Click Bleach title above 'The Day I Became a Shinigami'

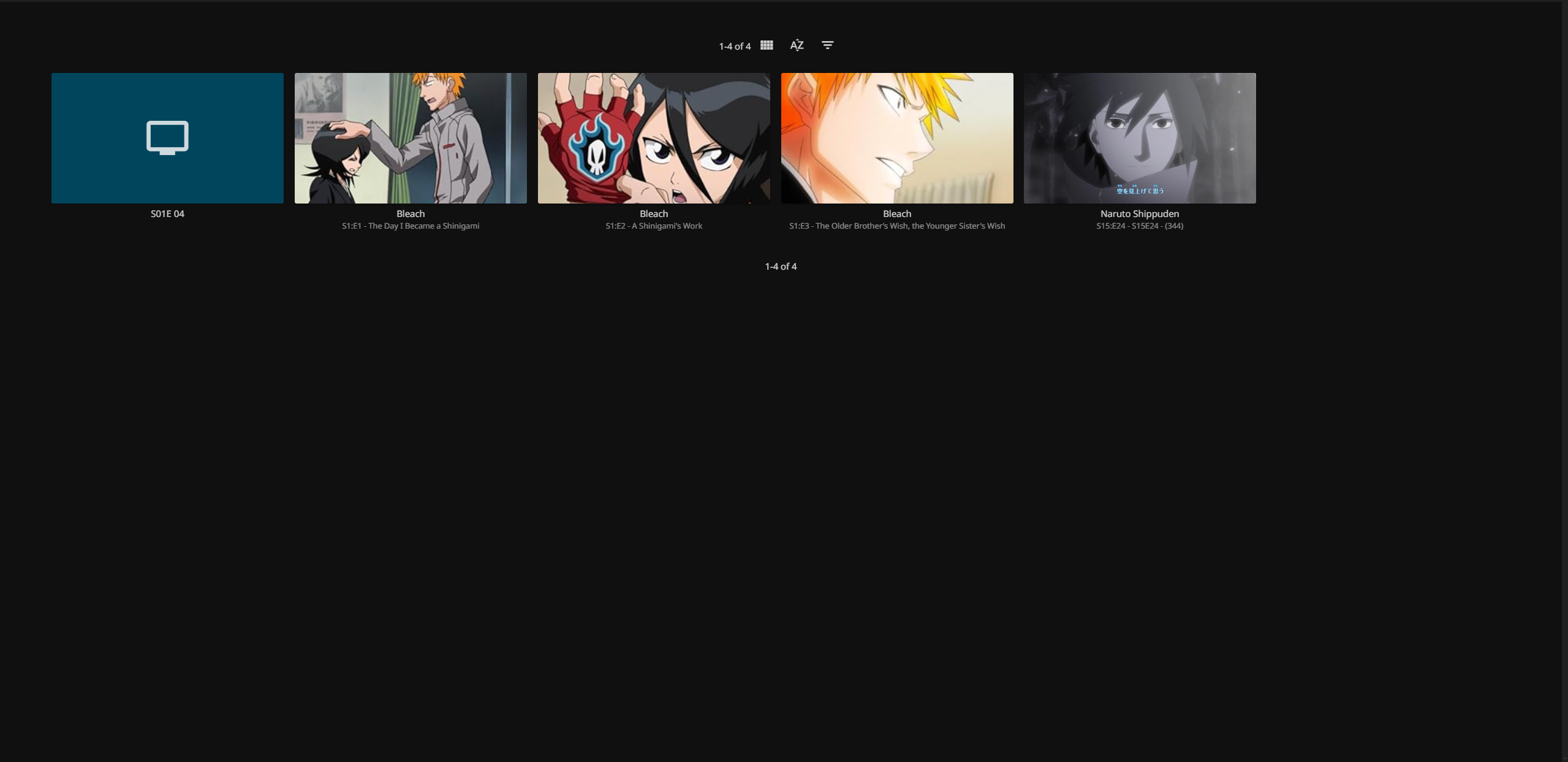tap(411, 214)
